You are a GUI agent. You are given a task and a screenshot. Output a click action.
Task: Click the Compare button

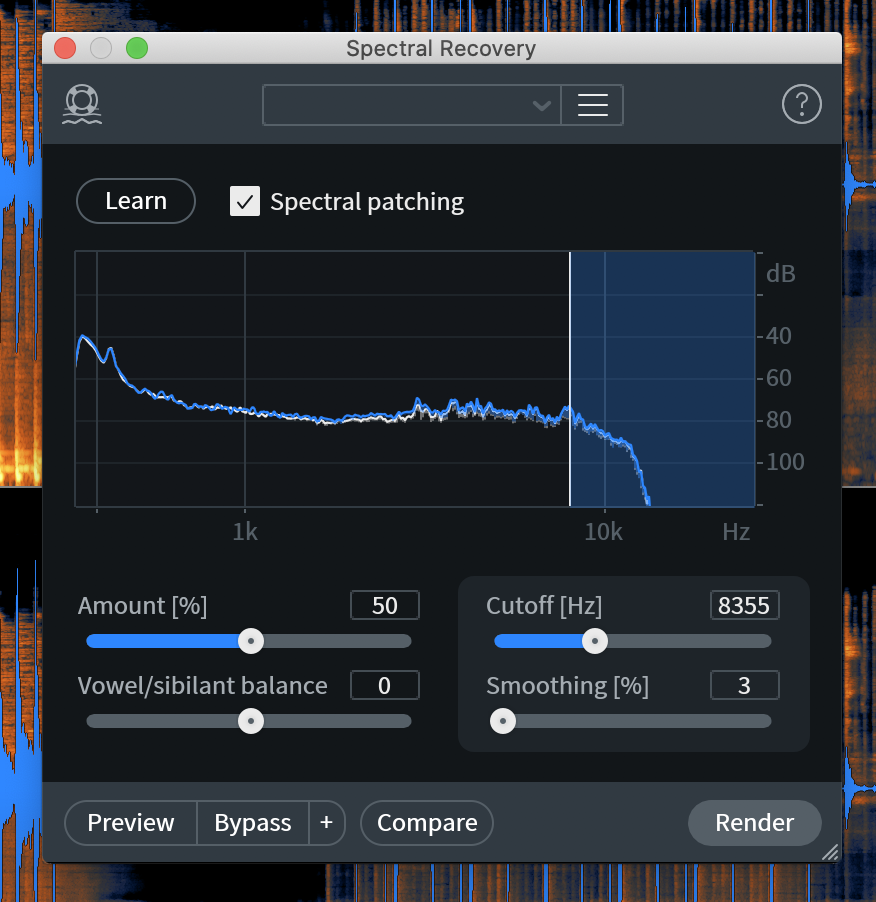(x=426, y=822)
